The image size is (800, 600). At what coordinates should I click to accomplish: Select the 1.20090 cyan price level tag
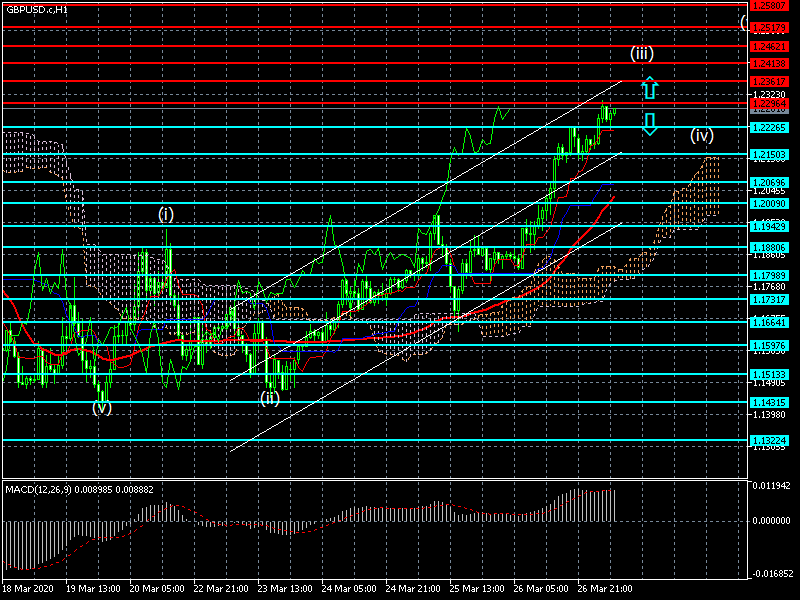point(769,203)
